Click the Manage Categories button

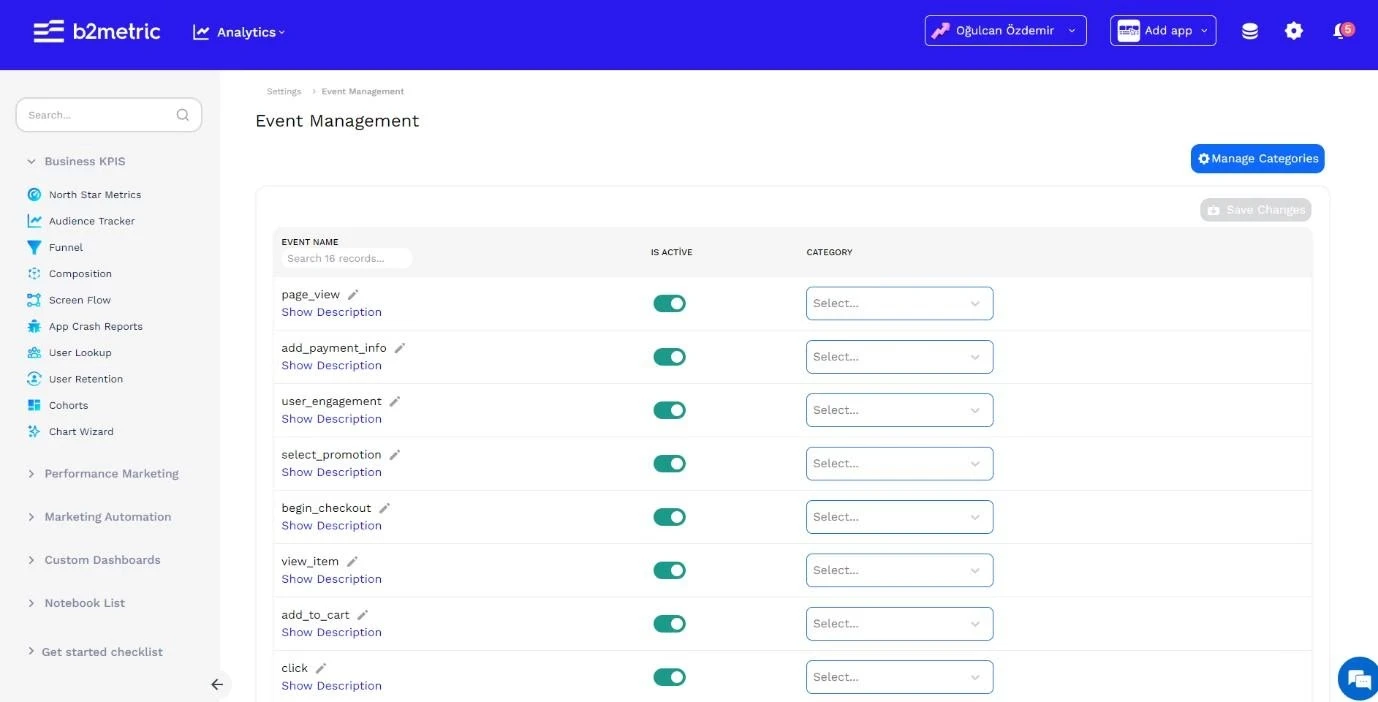pyautogui.click(x=1257, y=158)
